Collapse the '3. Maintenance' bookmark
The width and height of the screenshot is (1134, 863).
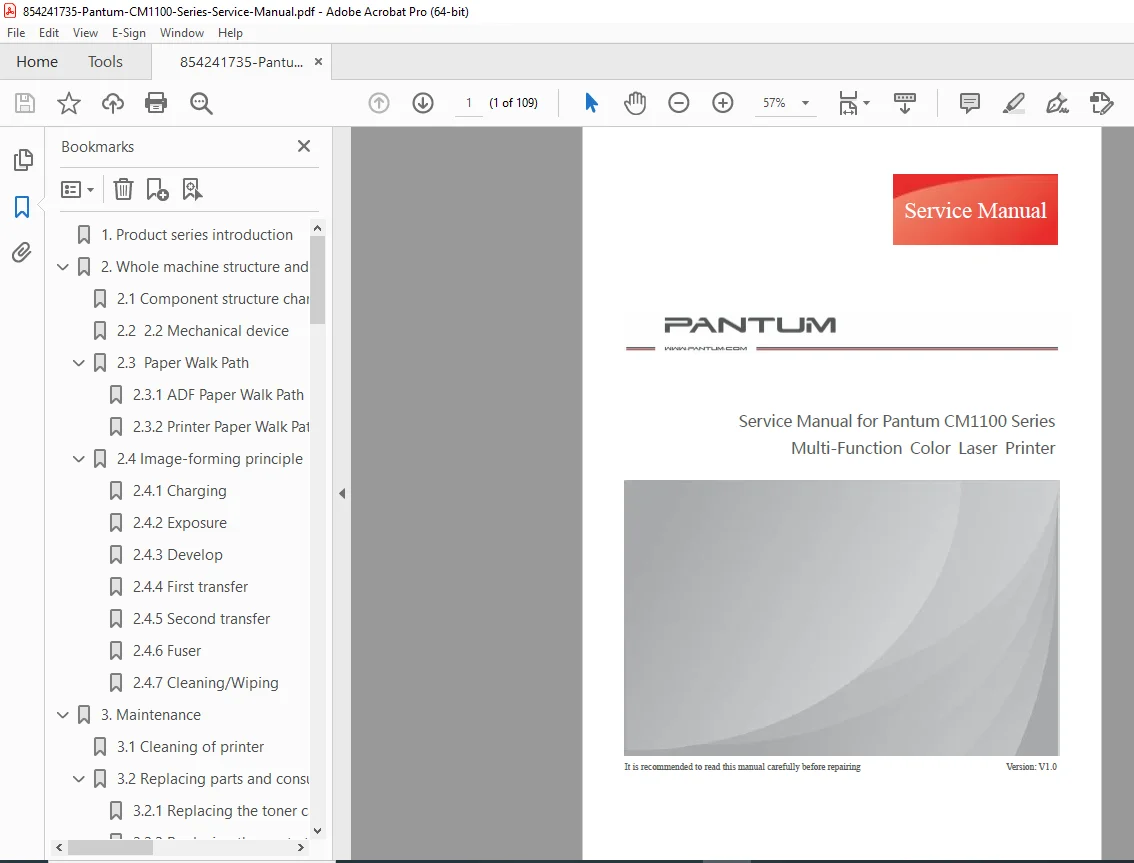coord(63,715)
